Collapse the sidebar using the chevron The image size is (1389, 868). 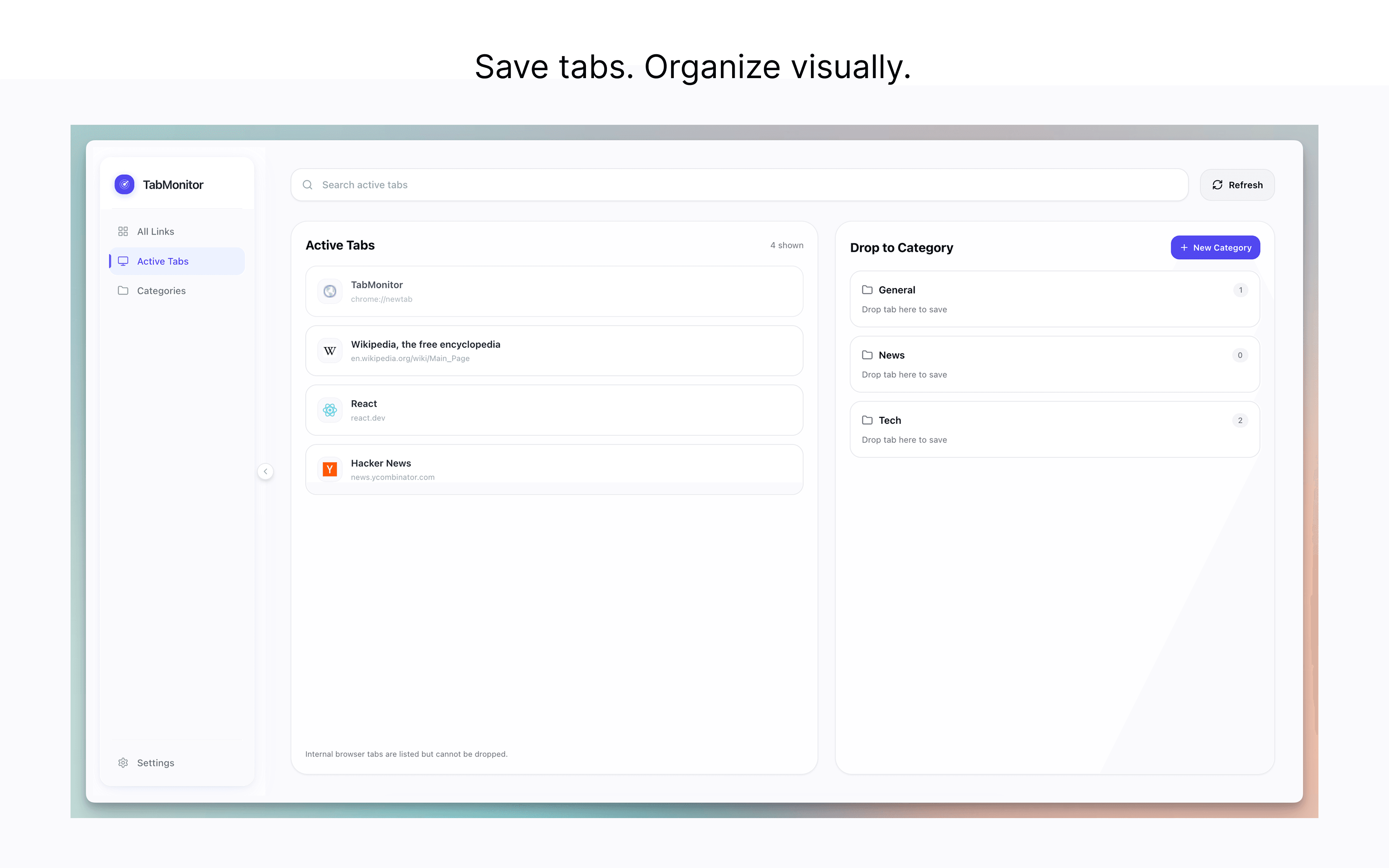coord(265,471)
